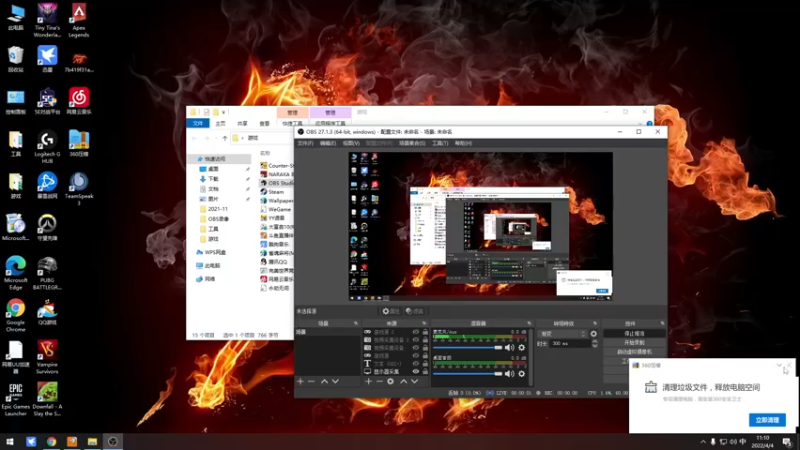
Task: Click 立即清理 in the 360 popup
Action: point(767,420)
